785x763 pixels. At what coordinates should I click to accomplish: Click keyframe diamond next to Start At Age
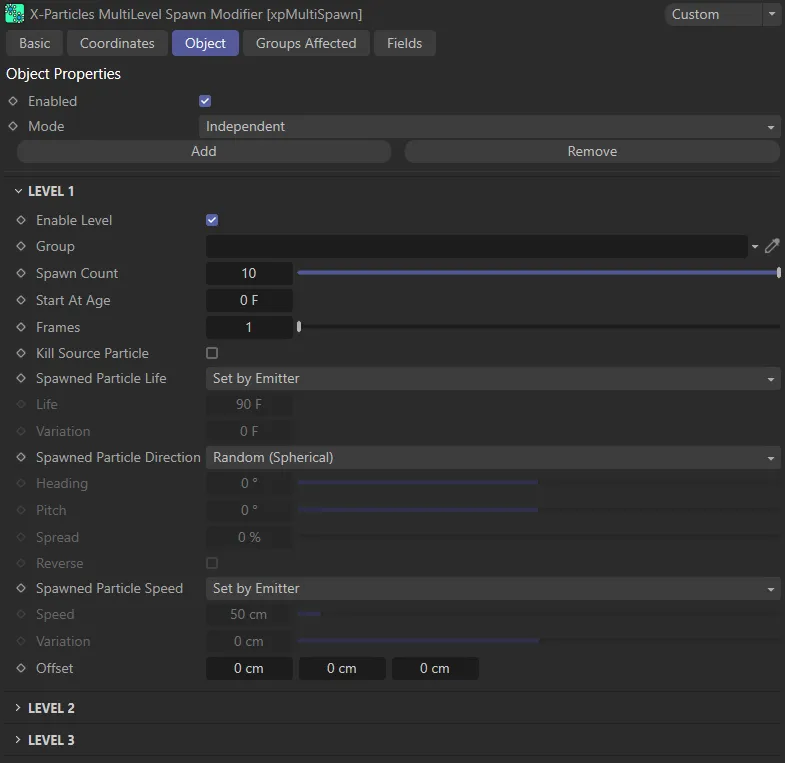21,300
